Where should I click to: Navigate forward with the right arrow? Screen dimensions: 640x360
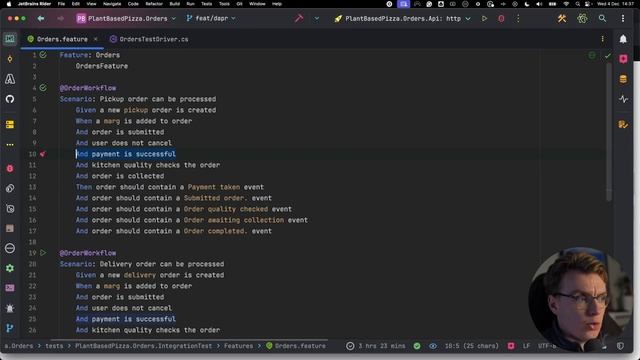pyautogui.click(x=60, y=18)
